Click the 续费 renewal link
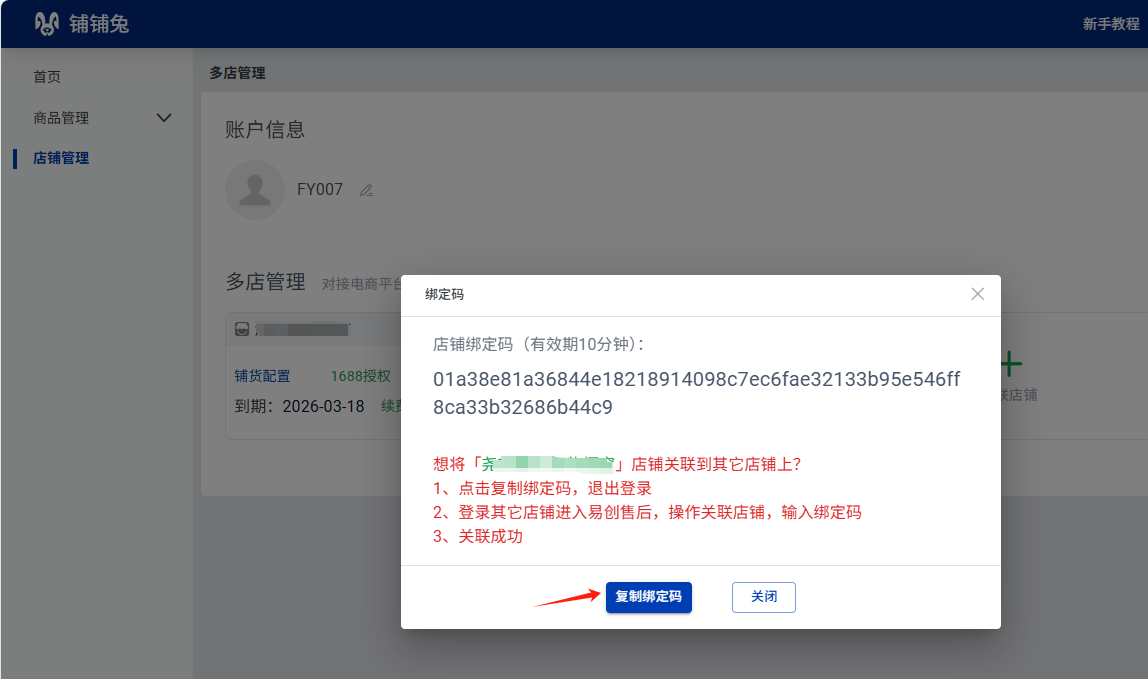Viewport: 1148px width, 679px height. pyautogui.click(x=391, y=407)
